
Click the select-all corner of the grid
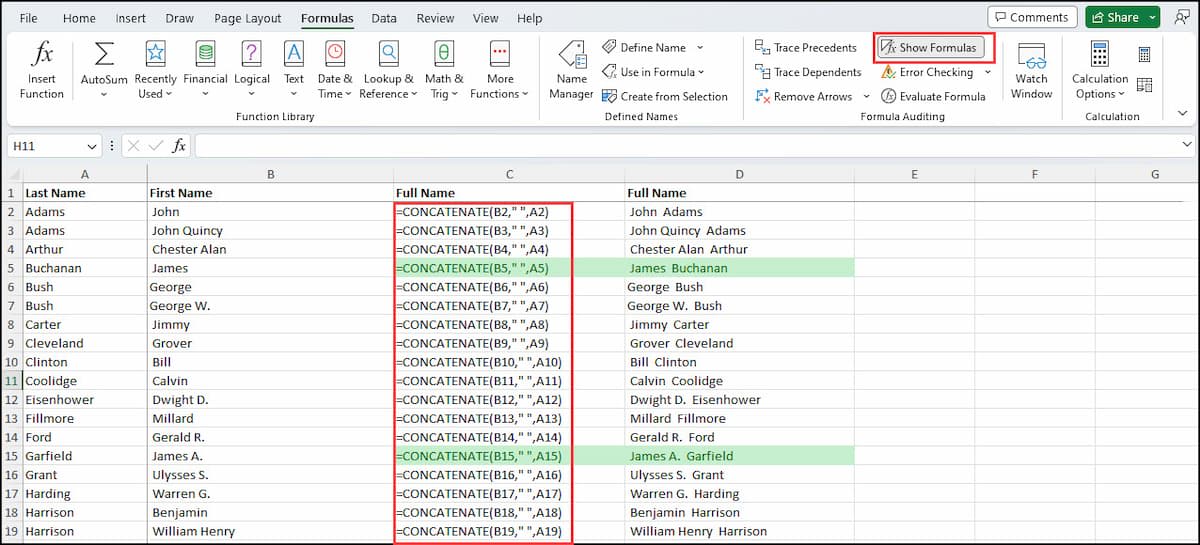11,174
